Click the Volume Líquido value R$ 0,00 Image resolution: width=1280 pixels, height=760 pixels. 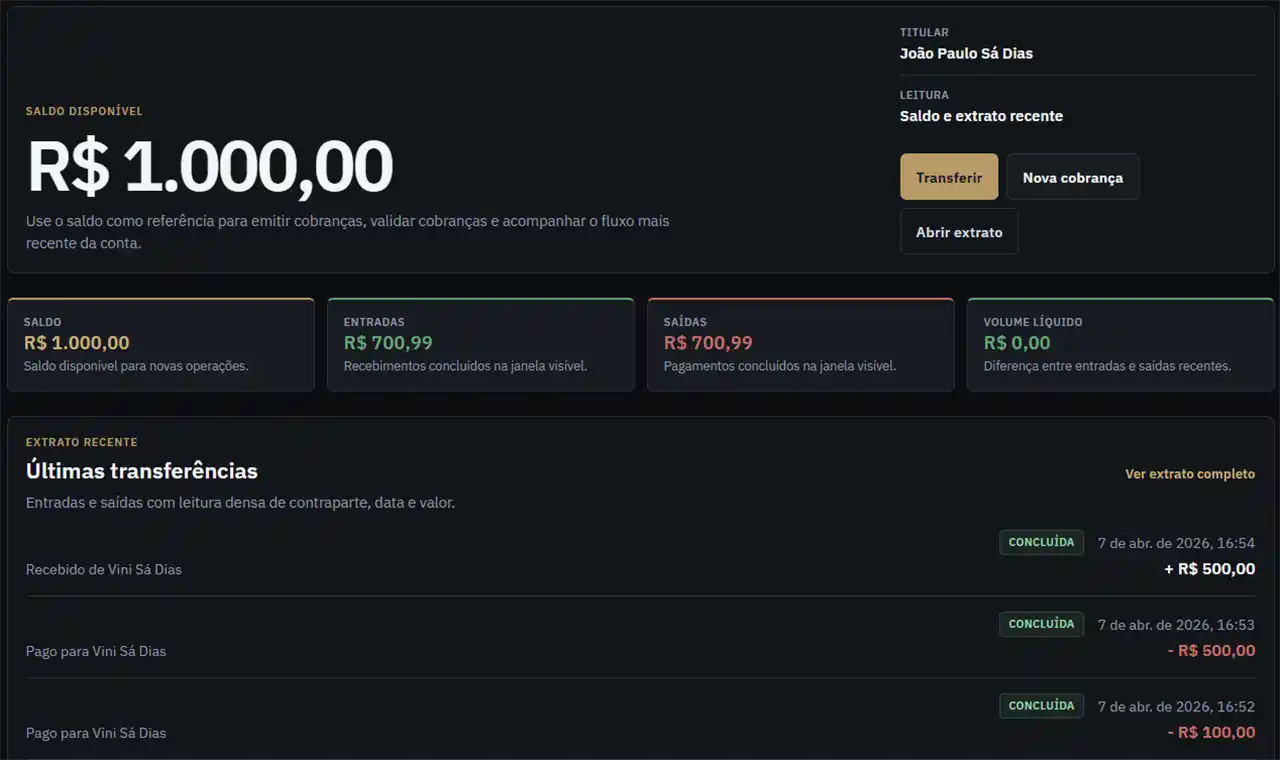coord(1017,343)
